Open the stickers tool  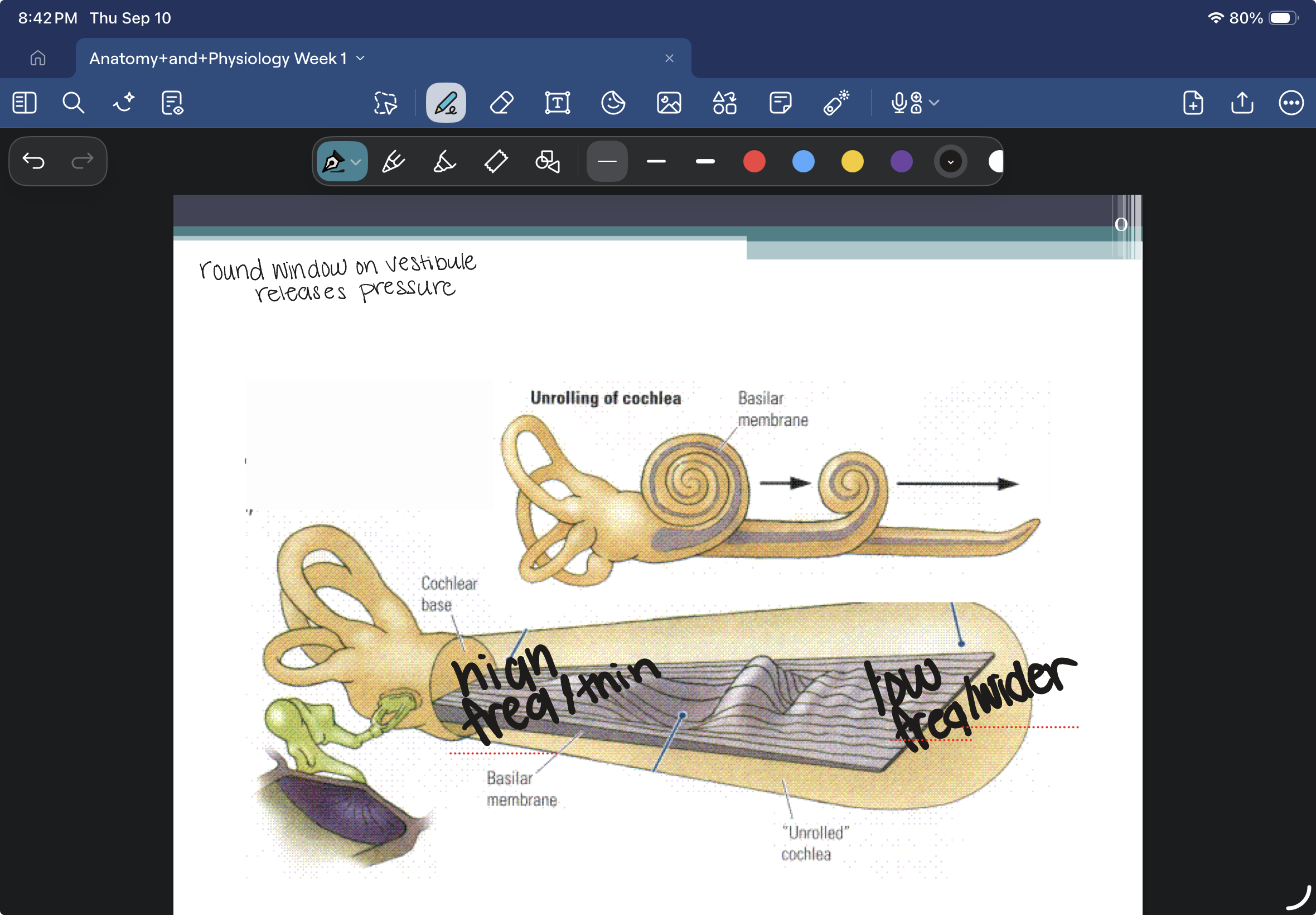[x=613, y=103]
